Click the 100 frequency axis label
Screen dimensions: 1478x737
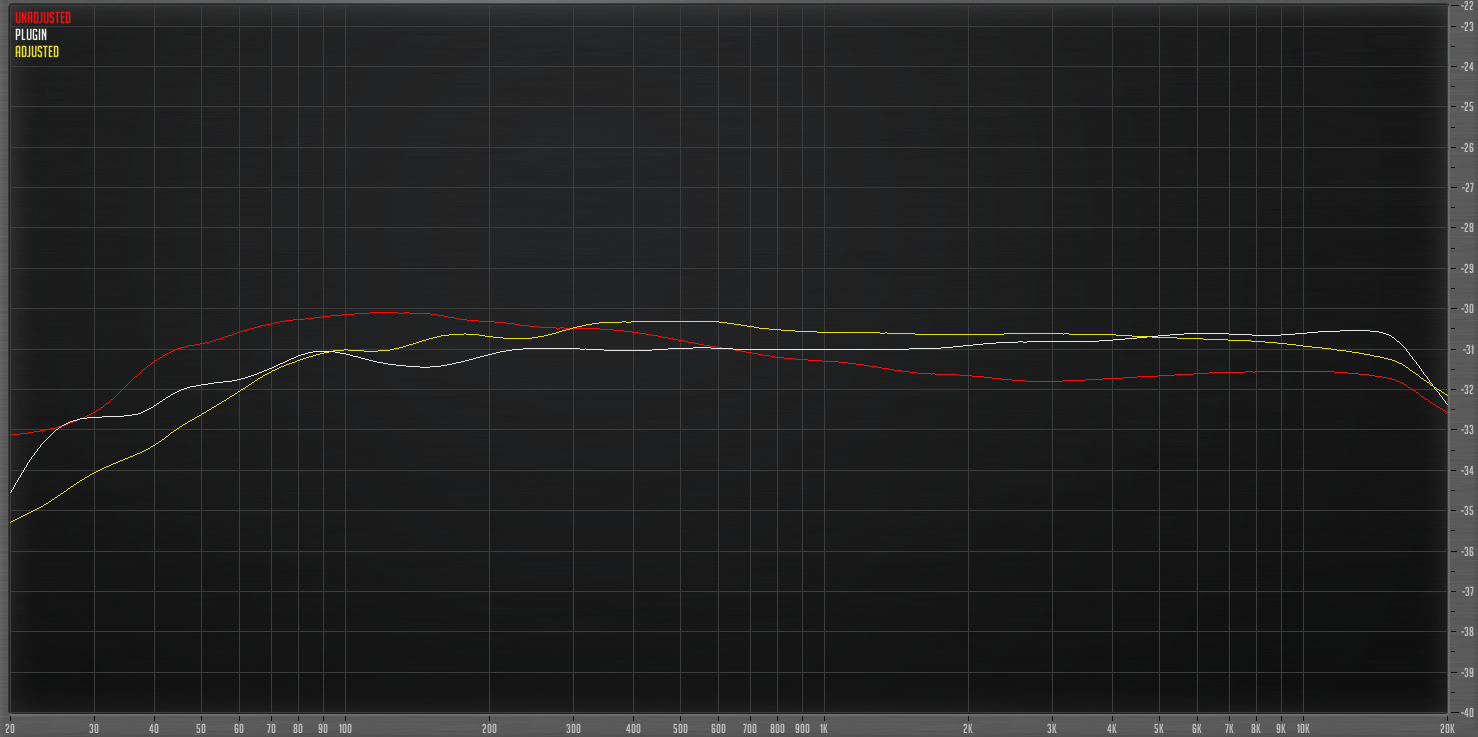point(345,728)
